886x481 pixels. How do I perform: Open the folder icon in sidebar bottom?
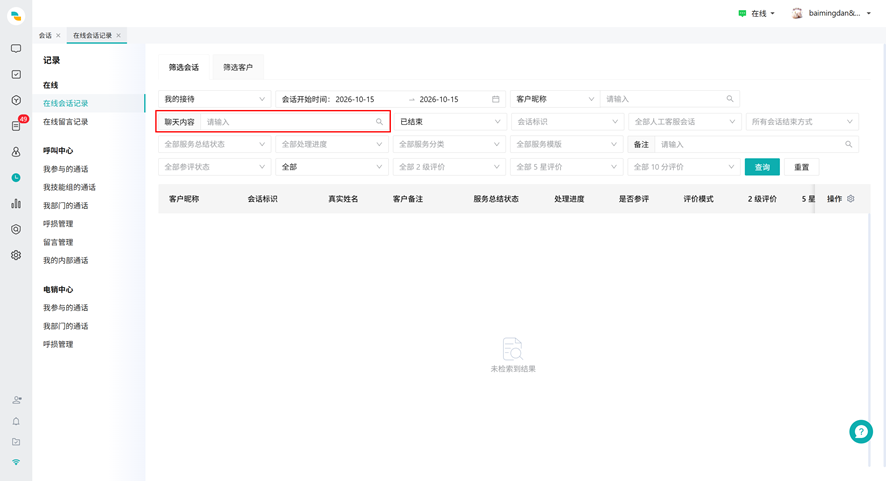click(16, 441)
